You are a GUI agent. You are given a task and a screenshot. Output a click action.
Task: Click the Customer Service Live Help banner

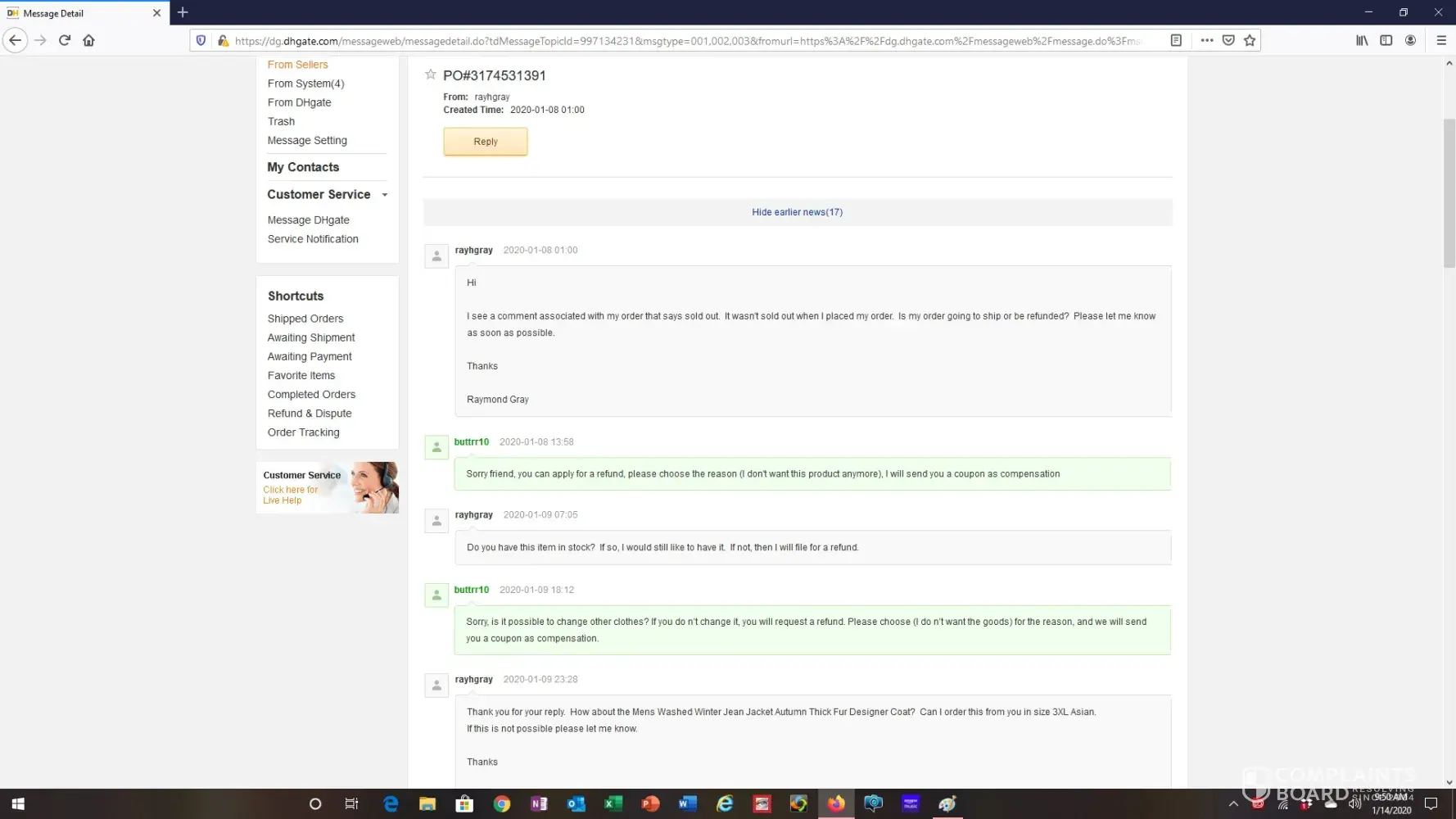[x=328, y=488]
